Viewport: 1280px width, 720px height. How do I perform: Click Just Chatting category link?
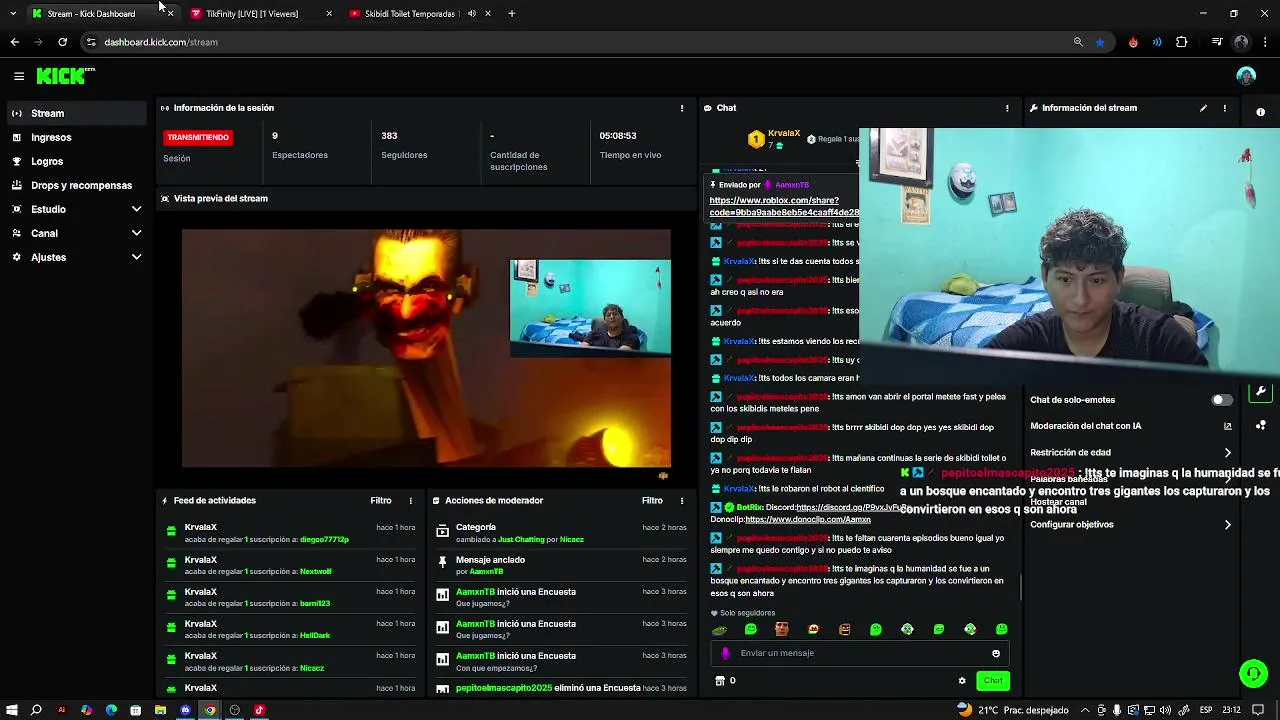click(x=521, y=540)
